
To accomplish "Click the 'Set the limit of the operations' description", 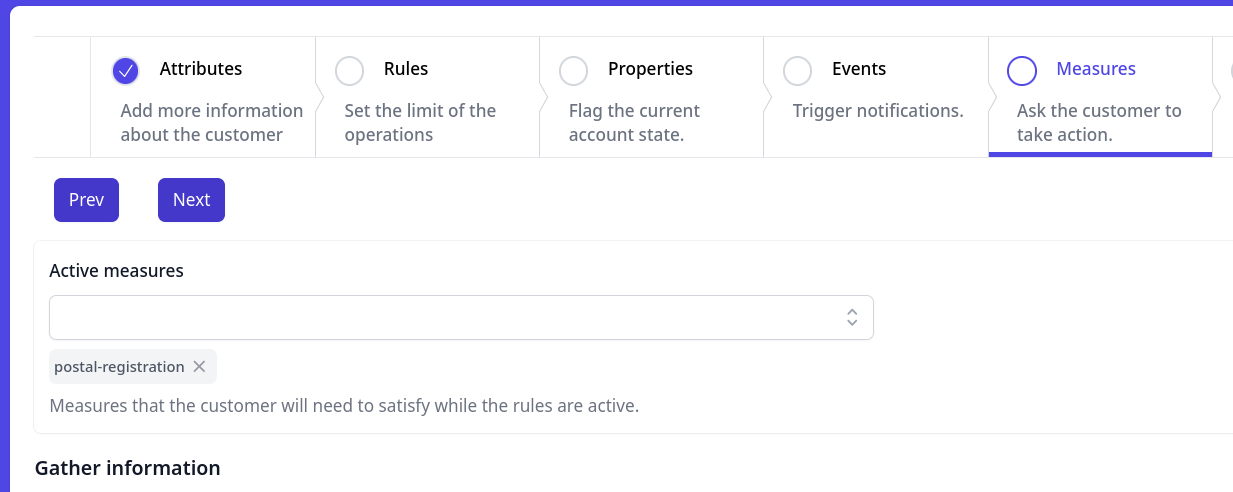I will [420, 123].
